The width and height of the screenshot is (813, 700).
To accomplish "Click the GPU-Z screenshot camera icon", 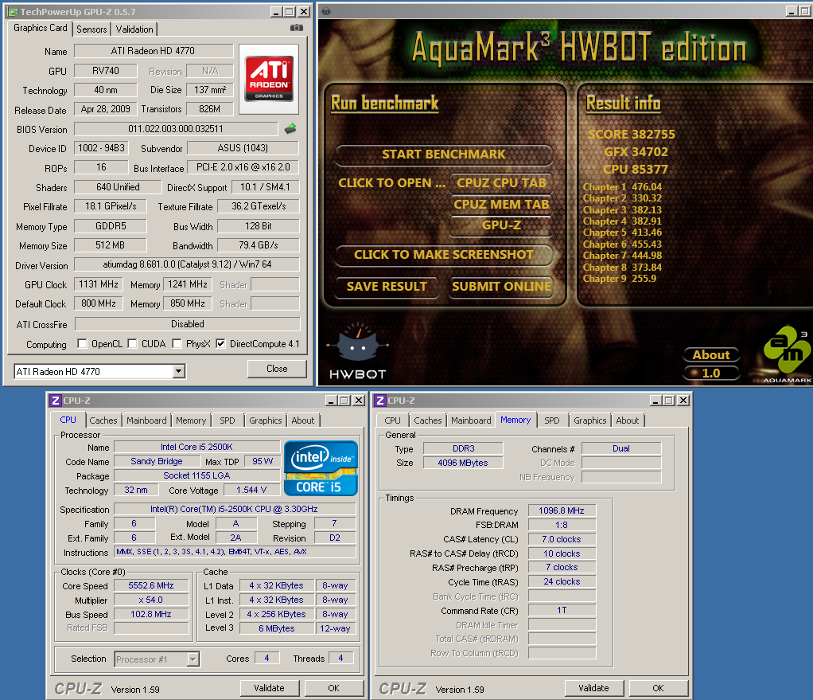I will pyautogui.click(x=297, y=27).
